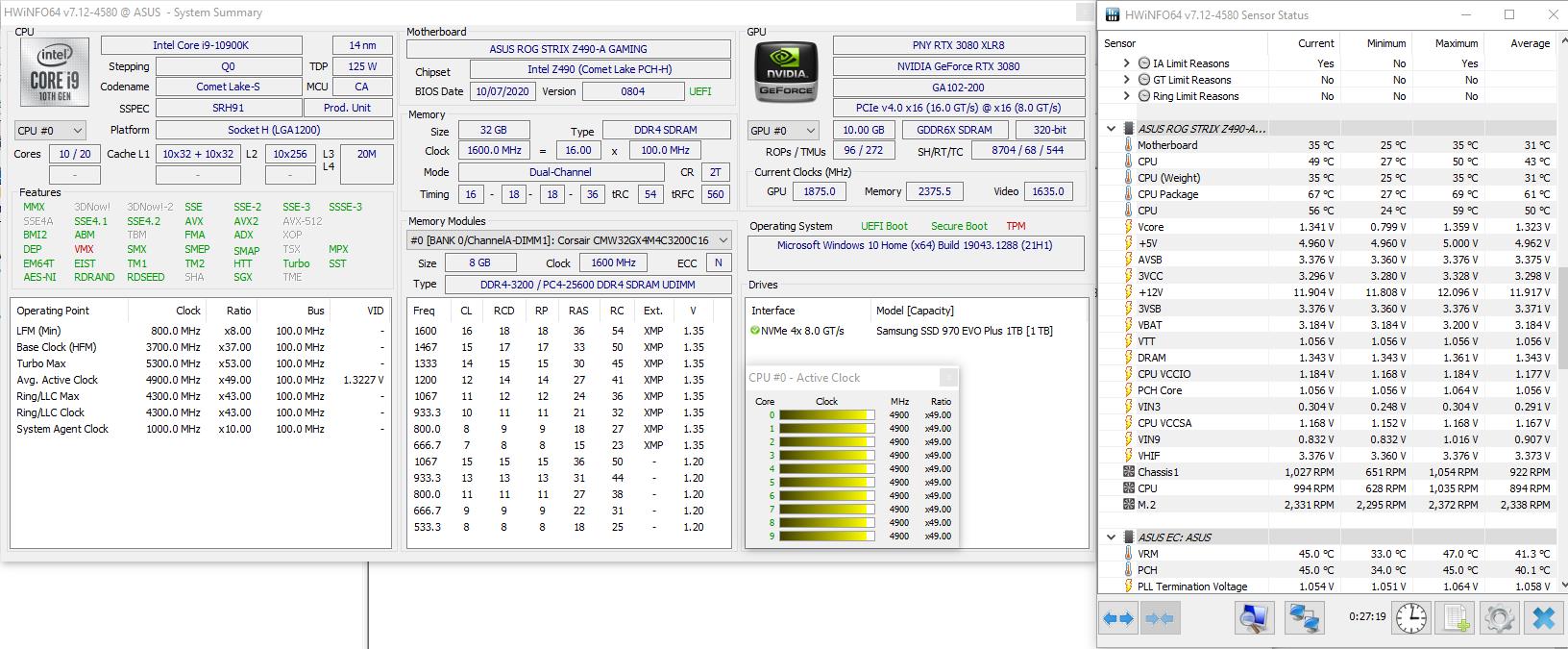Click the log-to-file sheet icon with green plus
1568x649 pixels.
click(x=1457, y=618)
